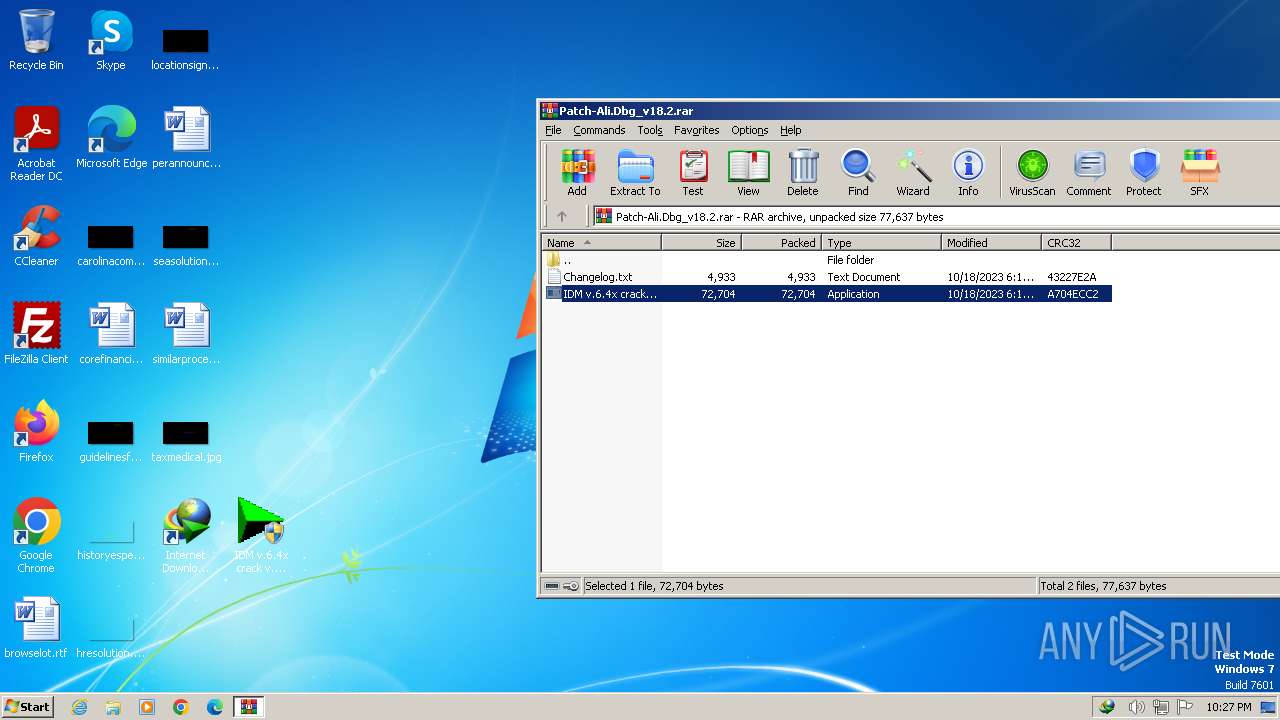Sort by the CRC32 column header

(x=1076, y=242)
